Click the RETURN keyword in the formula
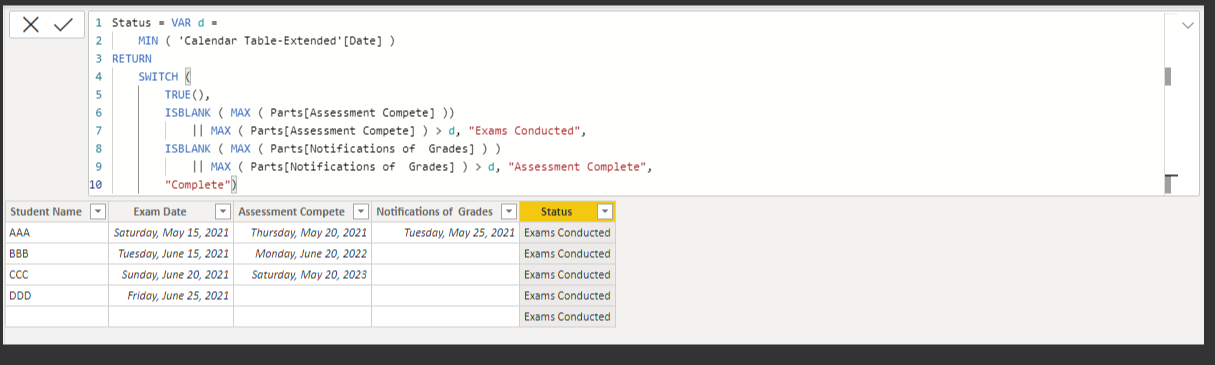 132,58
